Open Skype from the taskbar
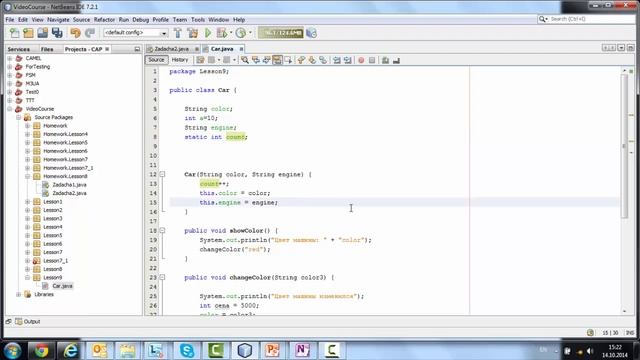Viewport: 640px width, 360px height. tap(187, 350)
